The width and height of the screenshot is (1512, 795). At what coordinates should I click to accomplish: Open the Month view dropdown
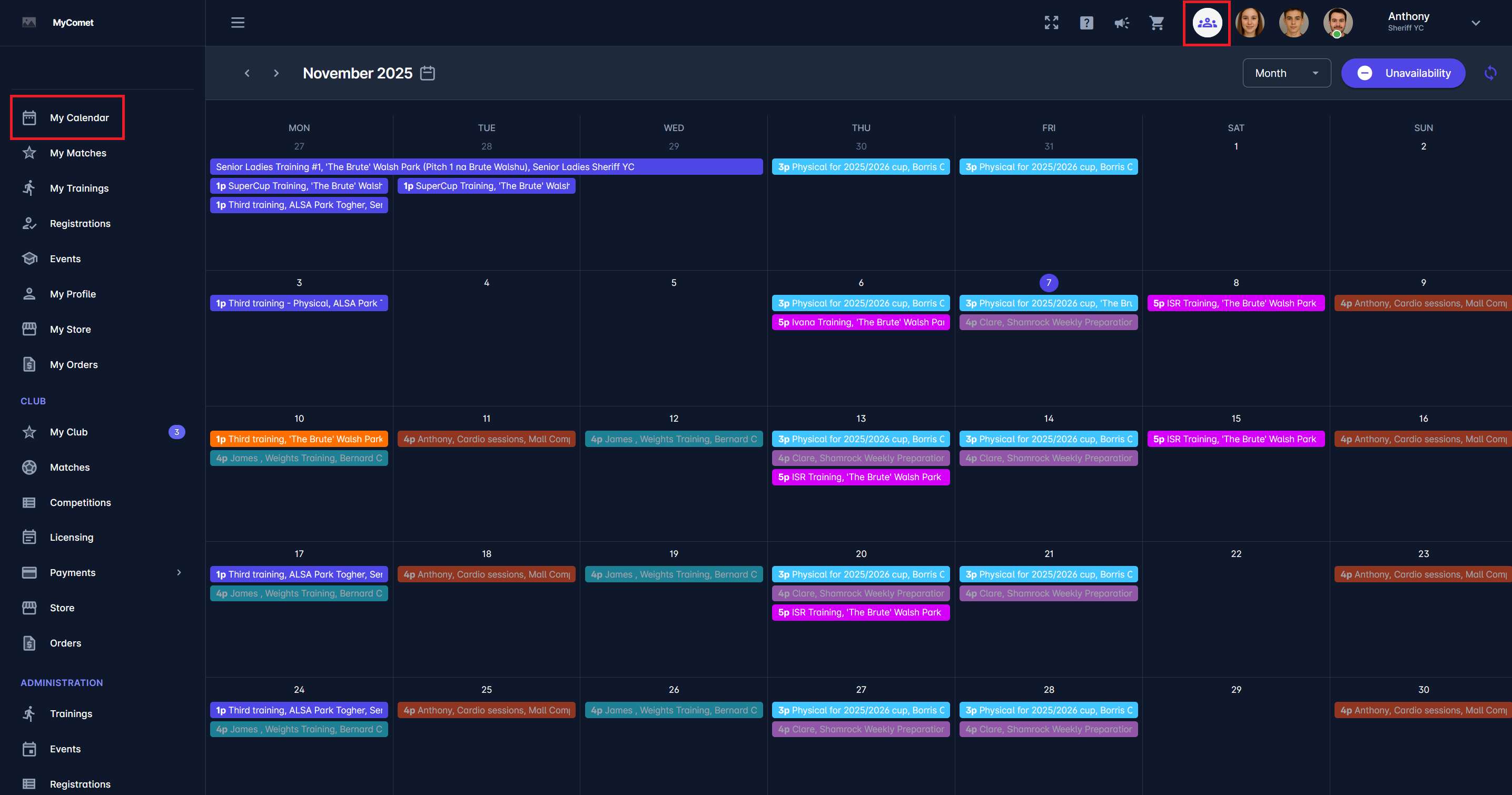(1286, 73)
